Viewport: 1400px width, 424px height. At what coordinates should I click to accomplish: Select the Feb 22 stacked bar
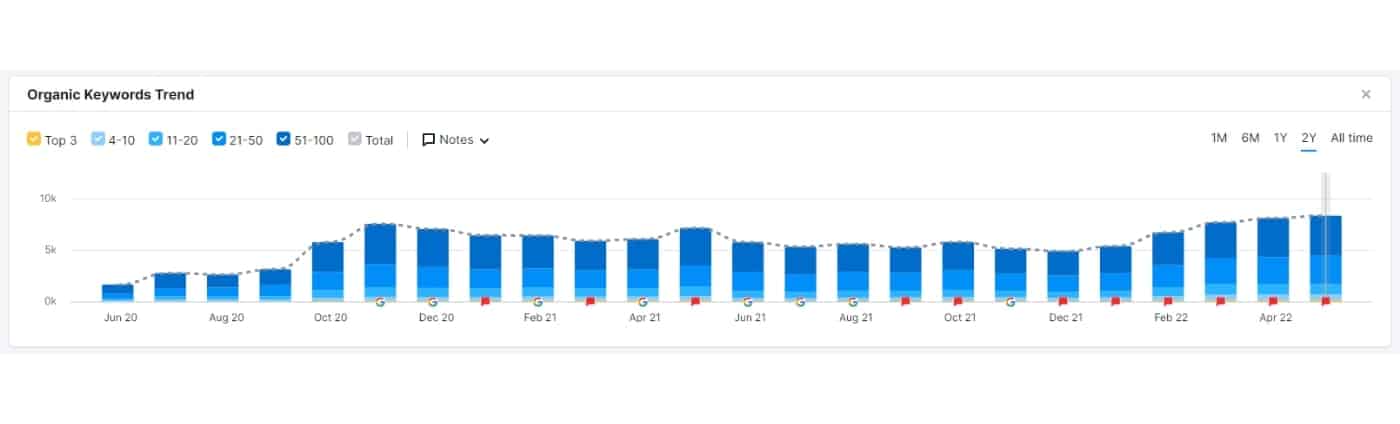[x=1168, y=267]
